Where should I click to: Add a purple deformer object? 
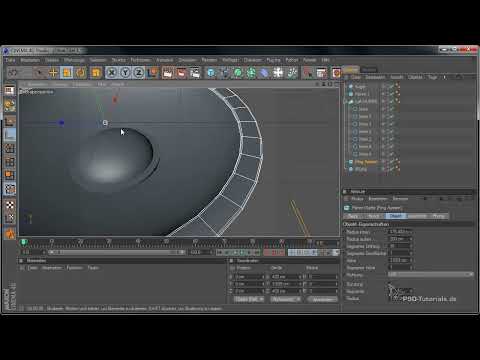coord(264,72)
